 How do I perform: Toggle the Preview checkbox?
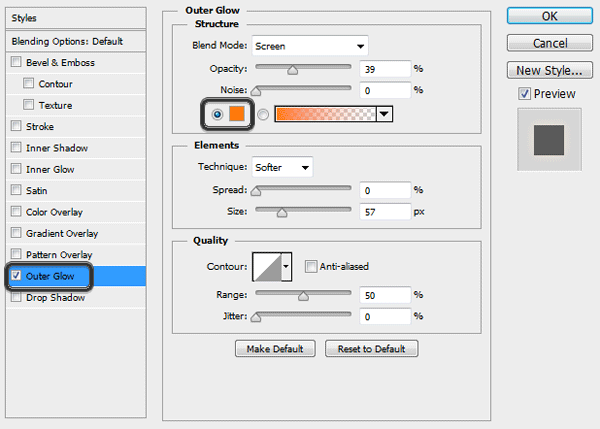pyautogui.click(x=524, y=93)
